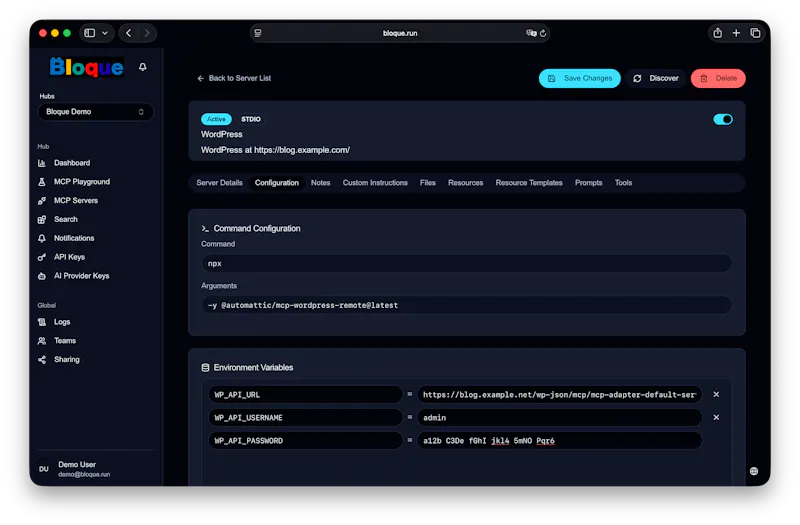Toggle the browser sidebar button
This screenshot has width=800, height=525.
[x=90, y=33]
